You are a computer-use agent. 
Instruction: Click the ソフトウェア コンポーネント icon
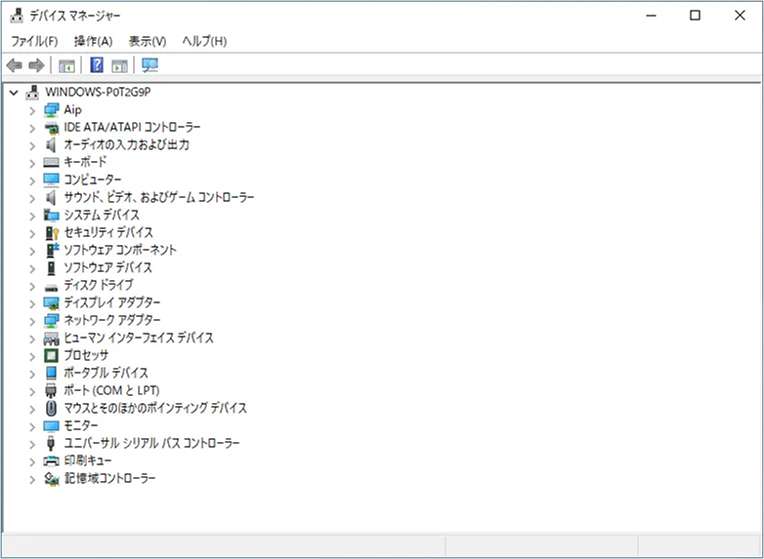(x=52, y=250)
